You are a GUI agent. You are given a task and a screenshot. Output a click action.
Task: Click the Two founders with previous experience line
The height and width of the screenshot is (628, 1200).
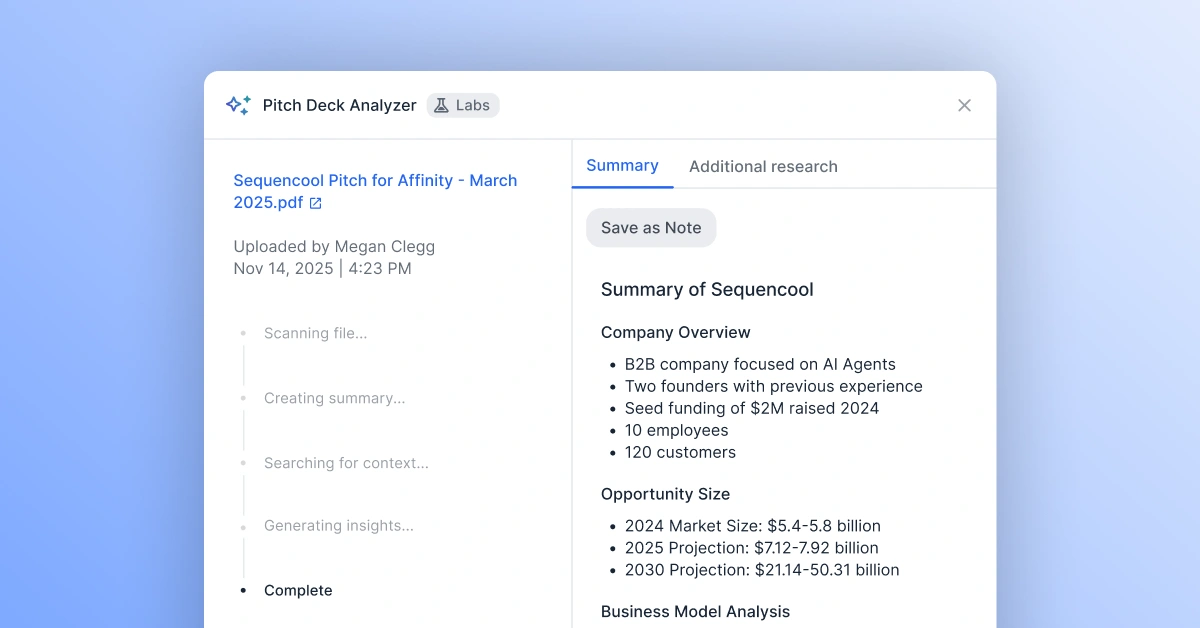773,386
